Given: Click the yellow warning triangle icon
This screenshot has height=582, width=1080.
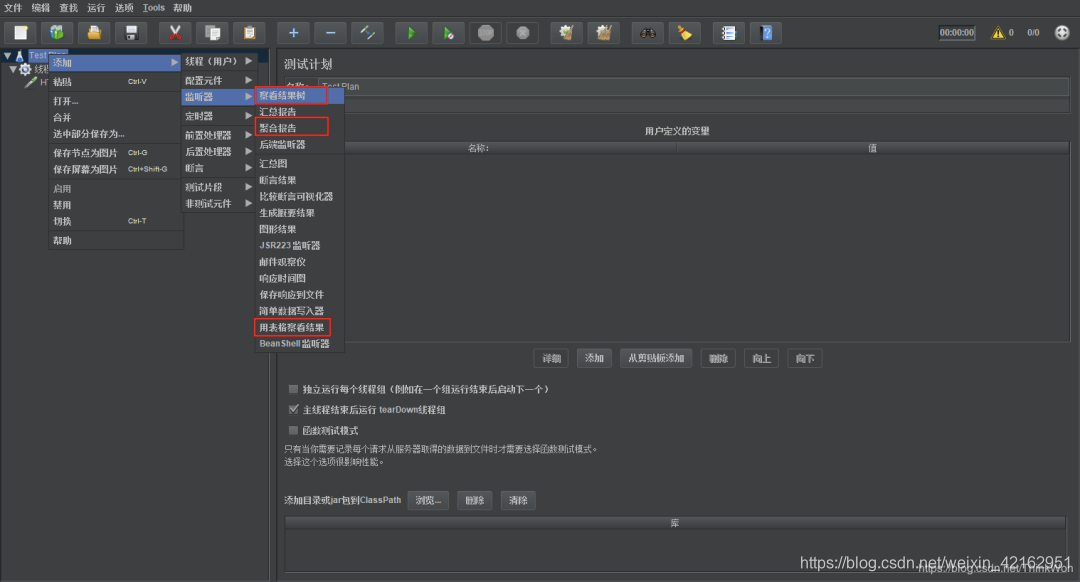Looking at the screenshot, I should pyautogui.click(x=997, y=32).
